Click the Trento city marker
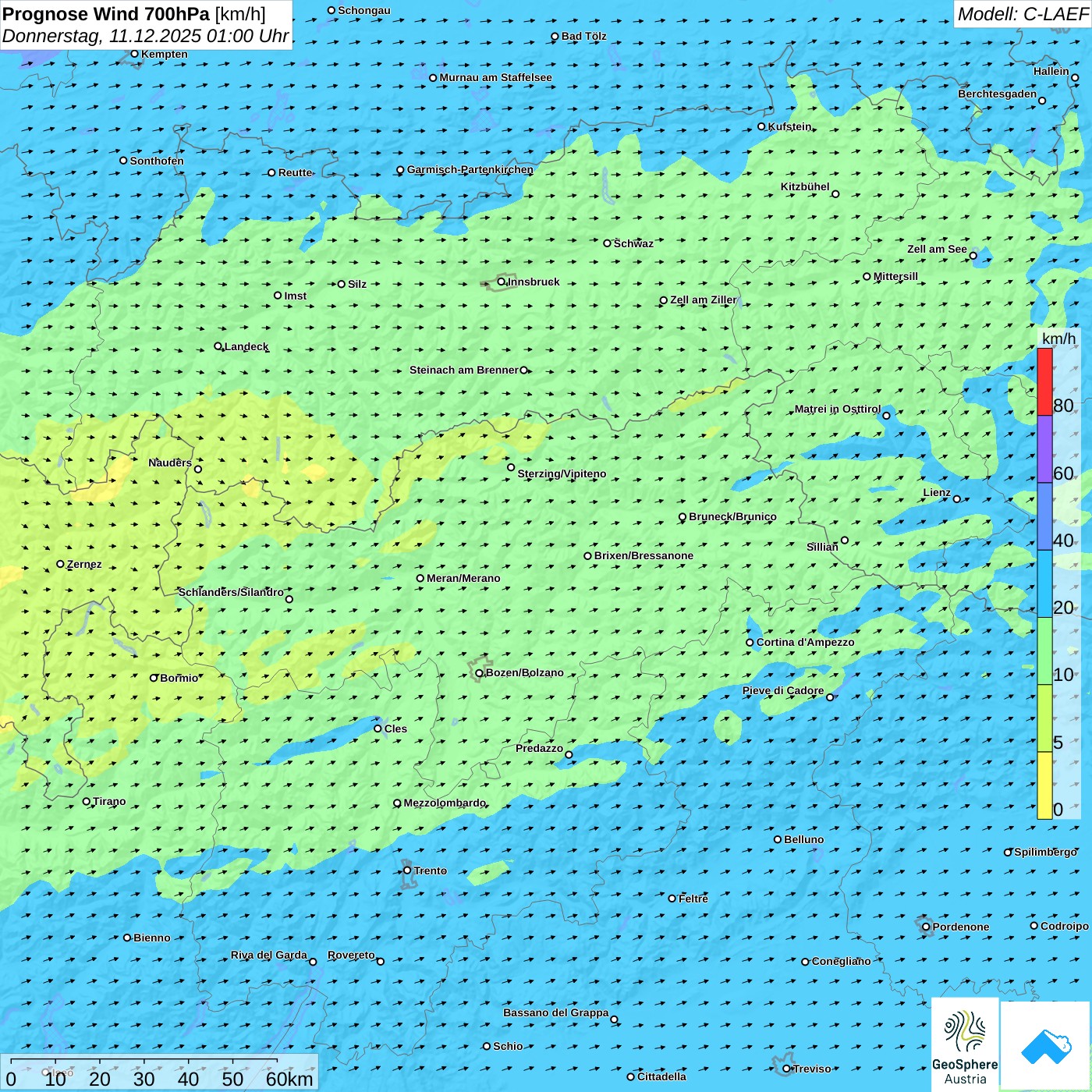Screen dimensions: 1092x1092 [407, 870]
